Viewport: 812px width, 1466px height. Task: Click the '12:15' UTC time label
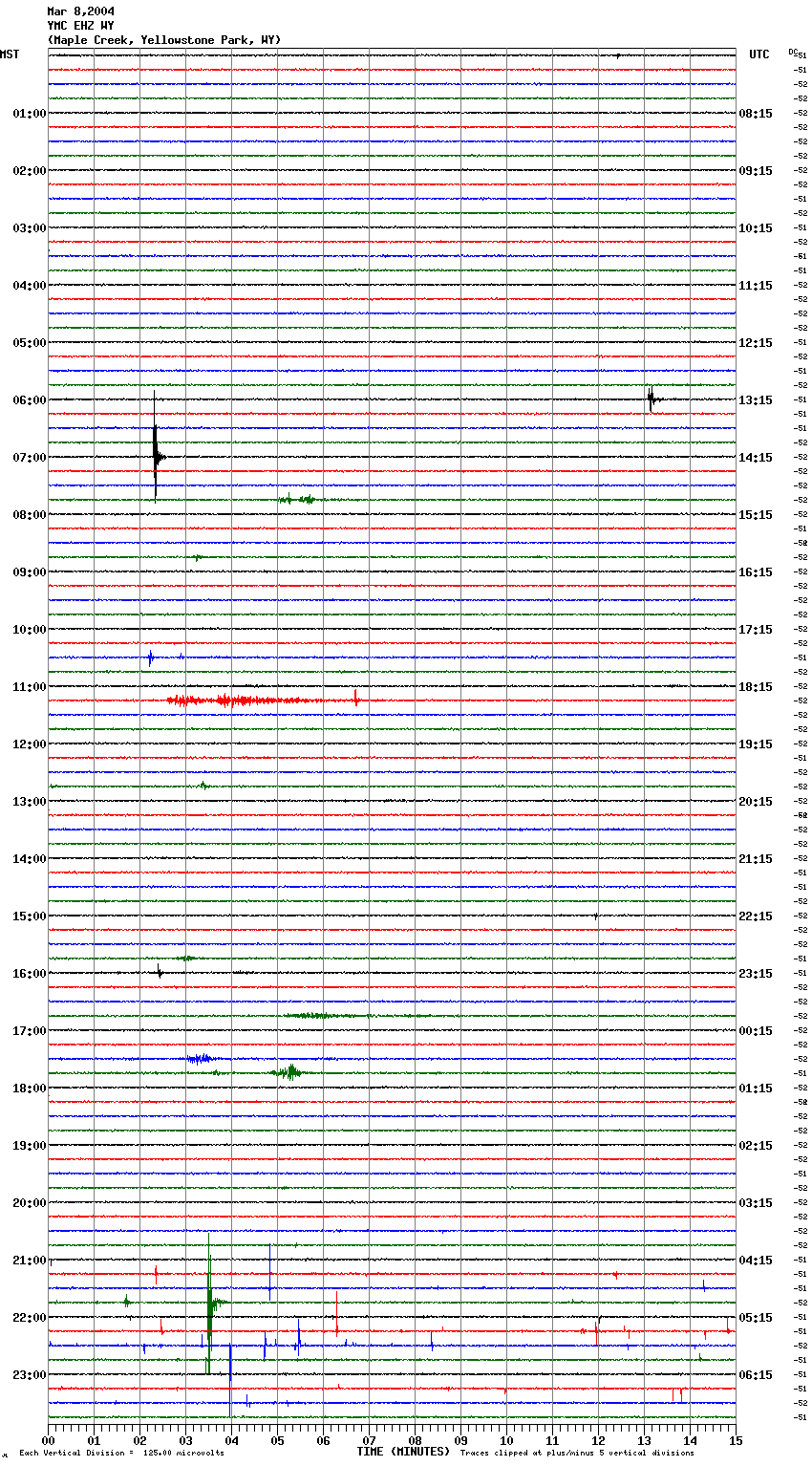pos(756,343)
